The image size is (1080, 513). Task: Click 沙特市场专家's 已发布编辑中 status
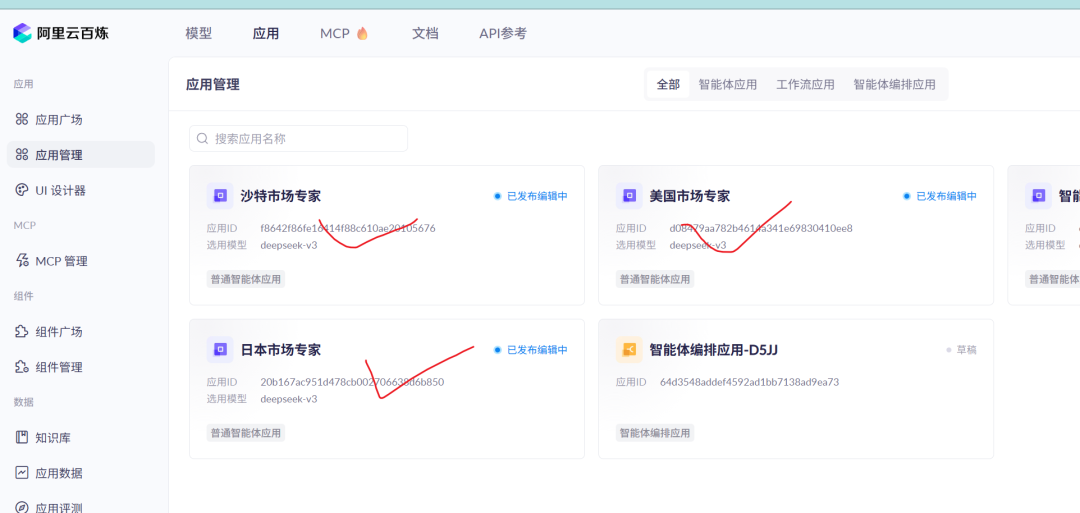(x=531, y=196)
